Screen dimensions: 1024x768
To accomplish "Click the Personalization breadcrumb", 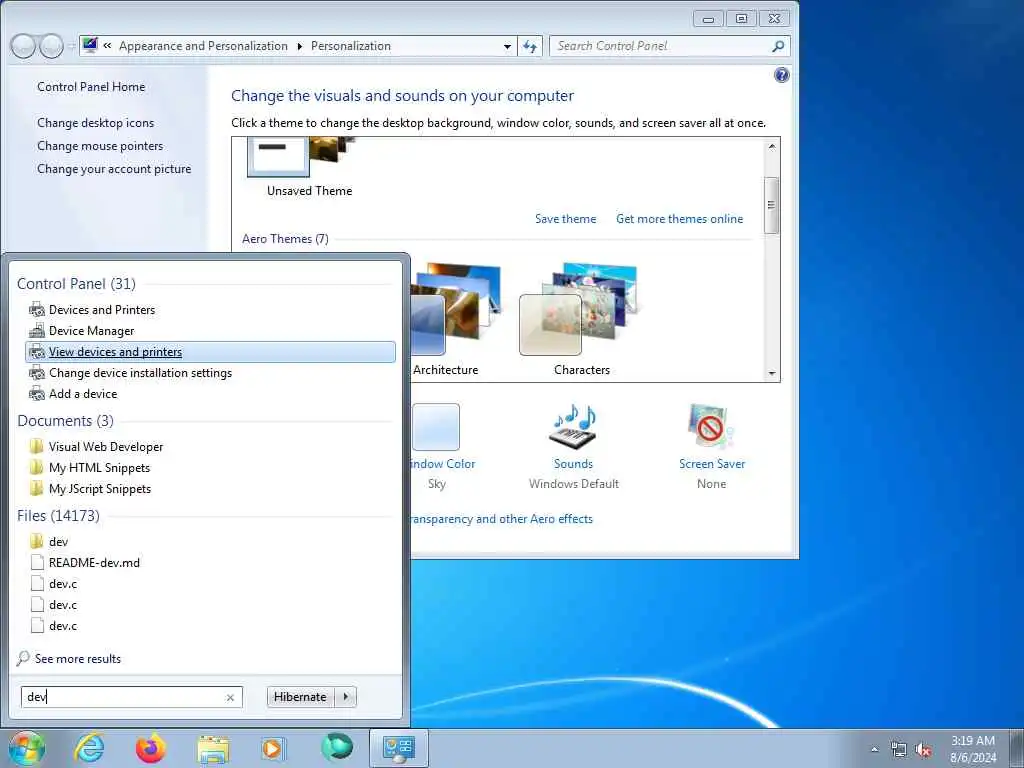I will pyautogui.click(x=351, y=46).
